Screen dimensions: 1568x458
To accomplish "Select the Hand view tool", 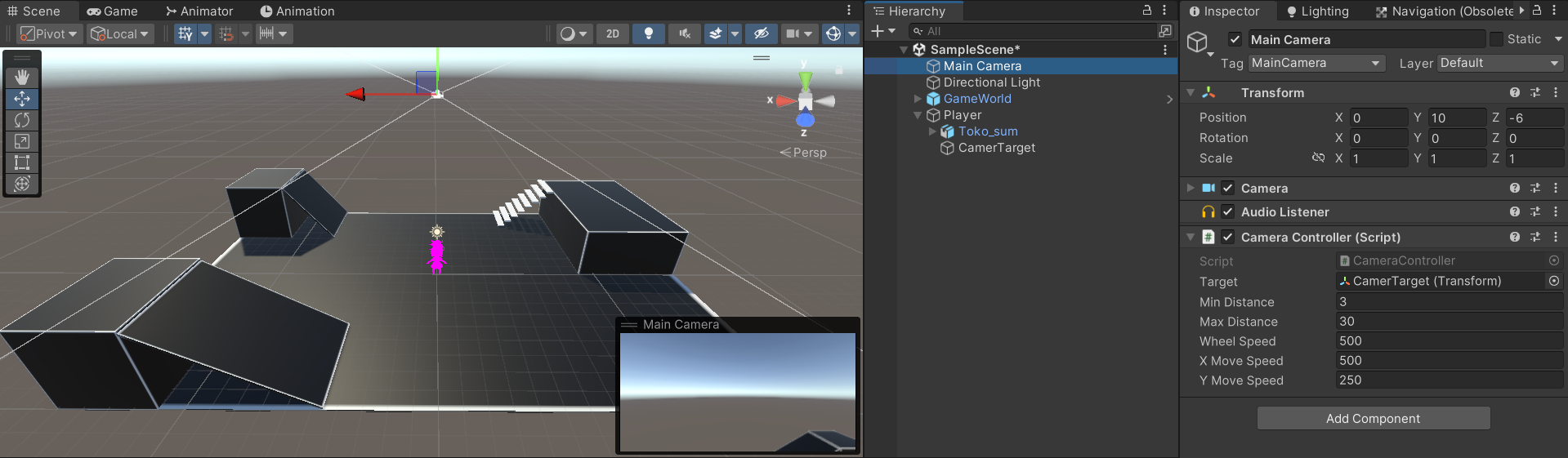I will pyautogui.click(x=22, y=77).
